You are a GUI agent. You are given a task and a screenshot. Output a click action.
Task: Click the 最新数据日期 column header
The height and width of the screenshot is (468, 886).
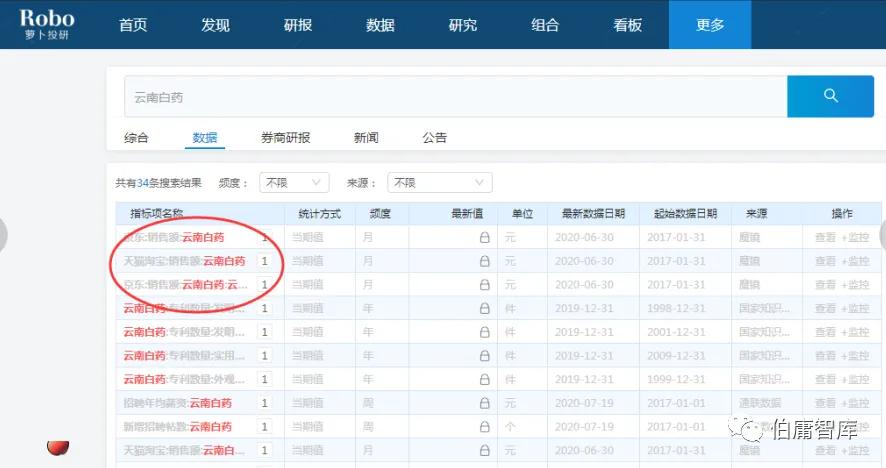[593, 214]
